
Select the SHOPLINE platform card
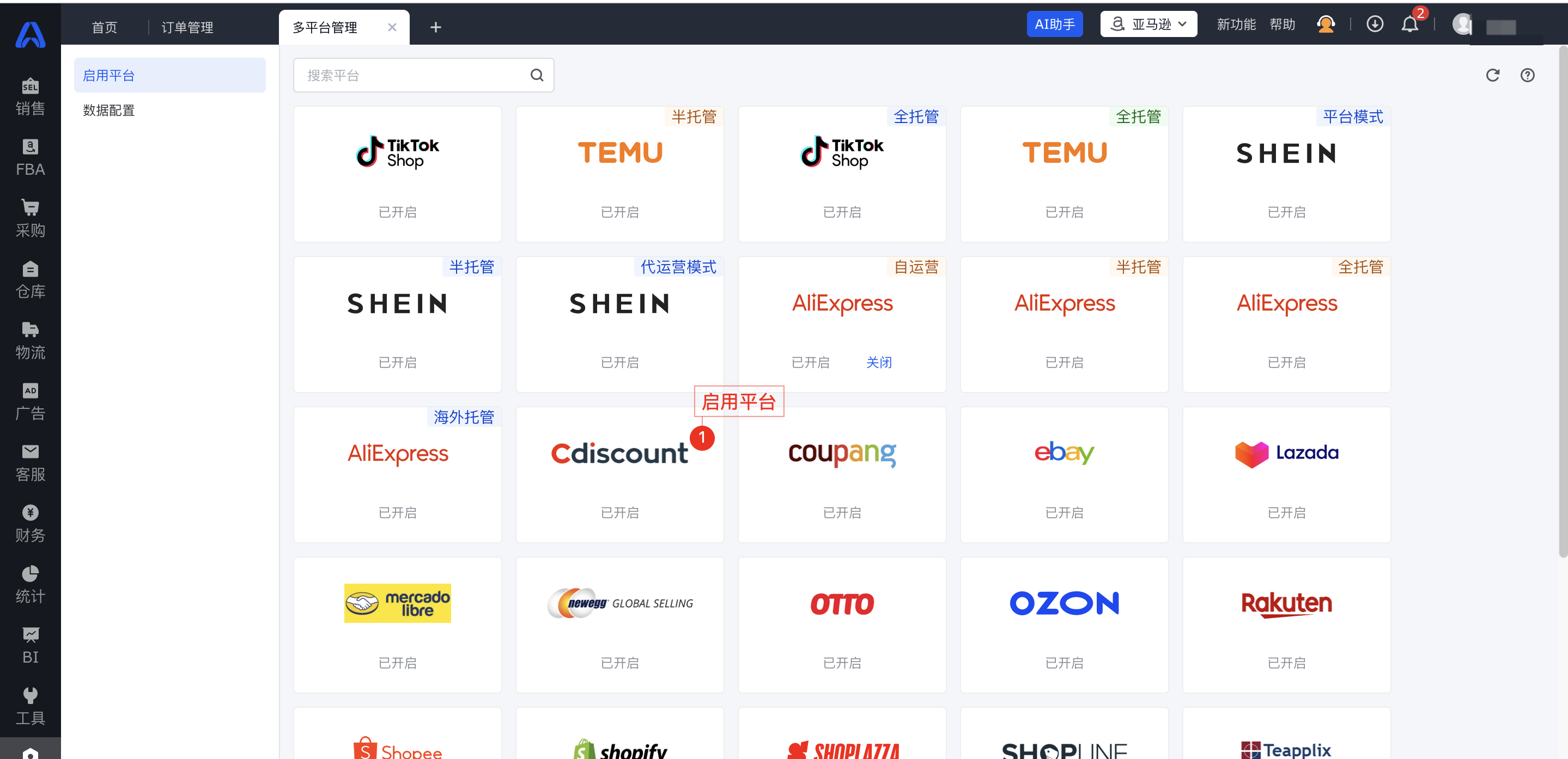[x=1064, y=733]
